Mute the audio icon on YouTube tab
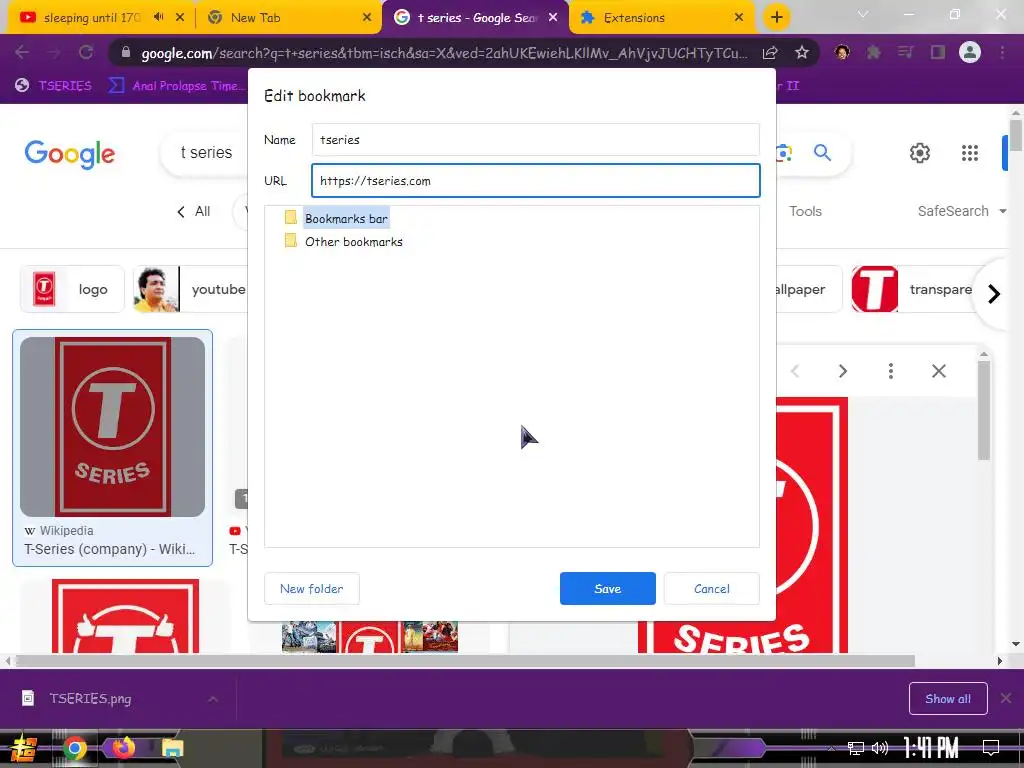The height and width of the screenshot is (768, 1024). pos(159,17)
